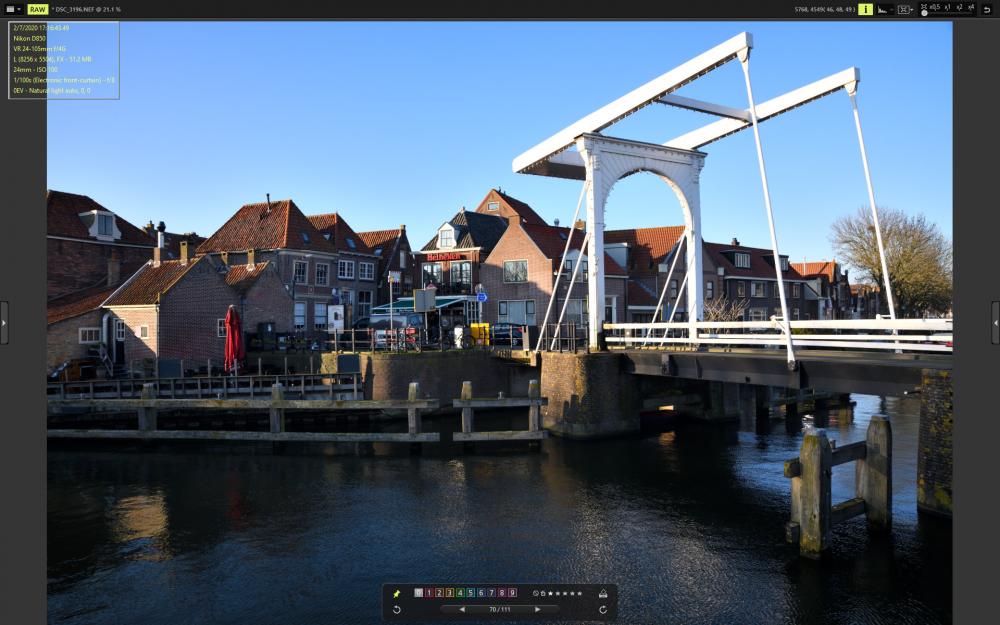Set zoom to x1
This screenshot has height=625, width=1000.
pos(948,7)
